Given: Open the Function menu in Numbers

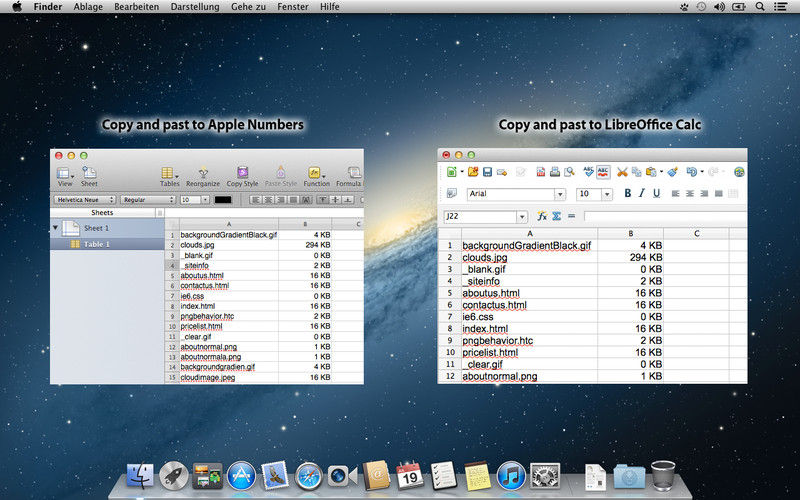Looking at the screenshot, I should [315, 172].
